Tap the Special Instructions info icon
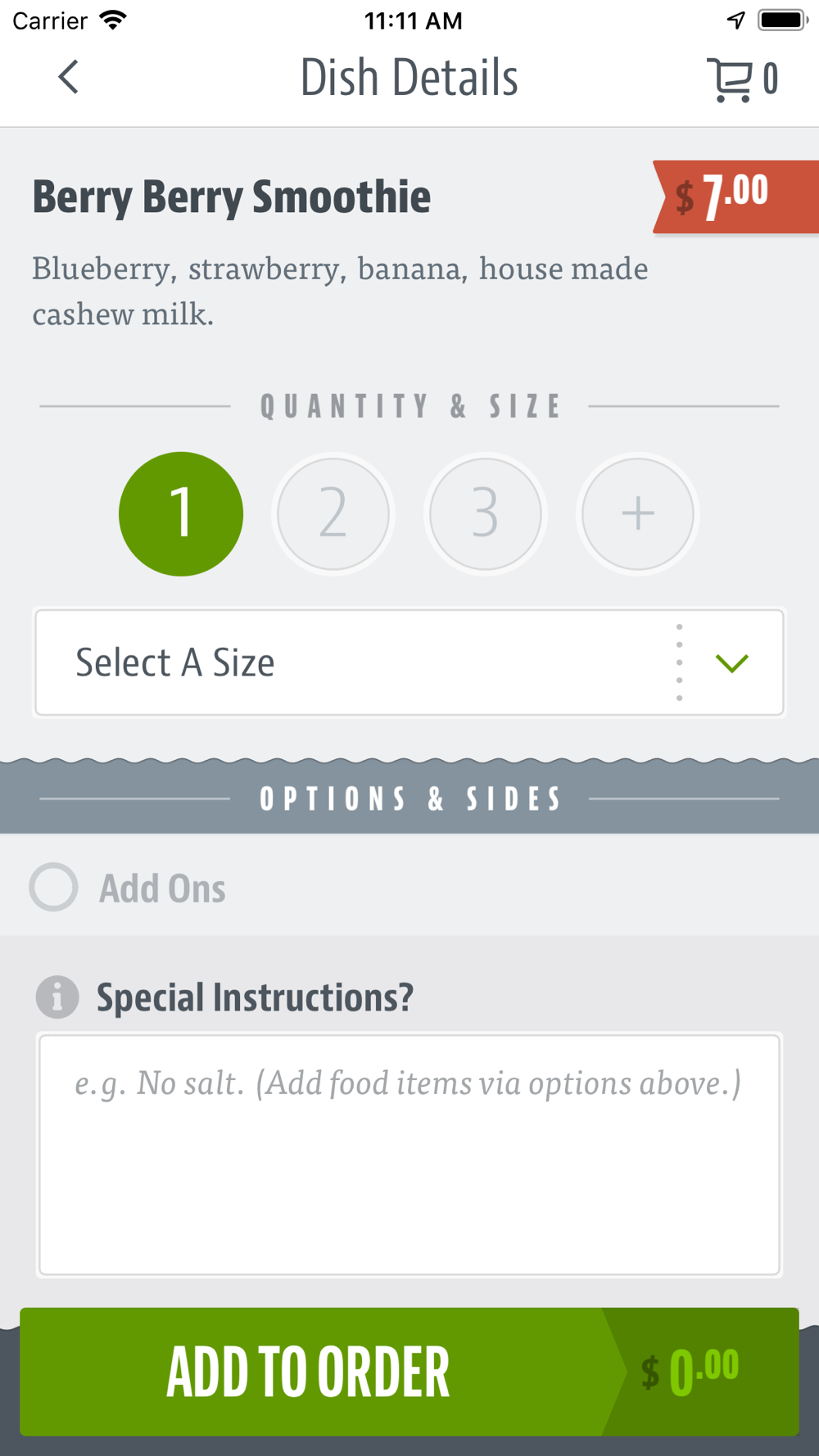Image resolution: width=819 pixels, height=1456 pixels. (x=57, y=997)
